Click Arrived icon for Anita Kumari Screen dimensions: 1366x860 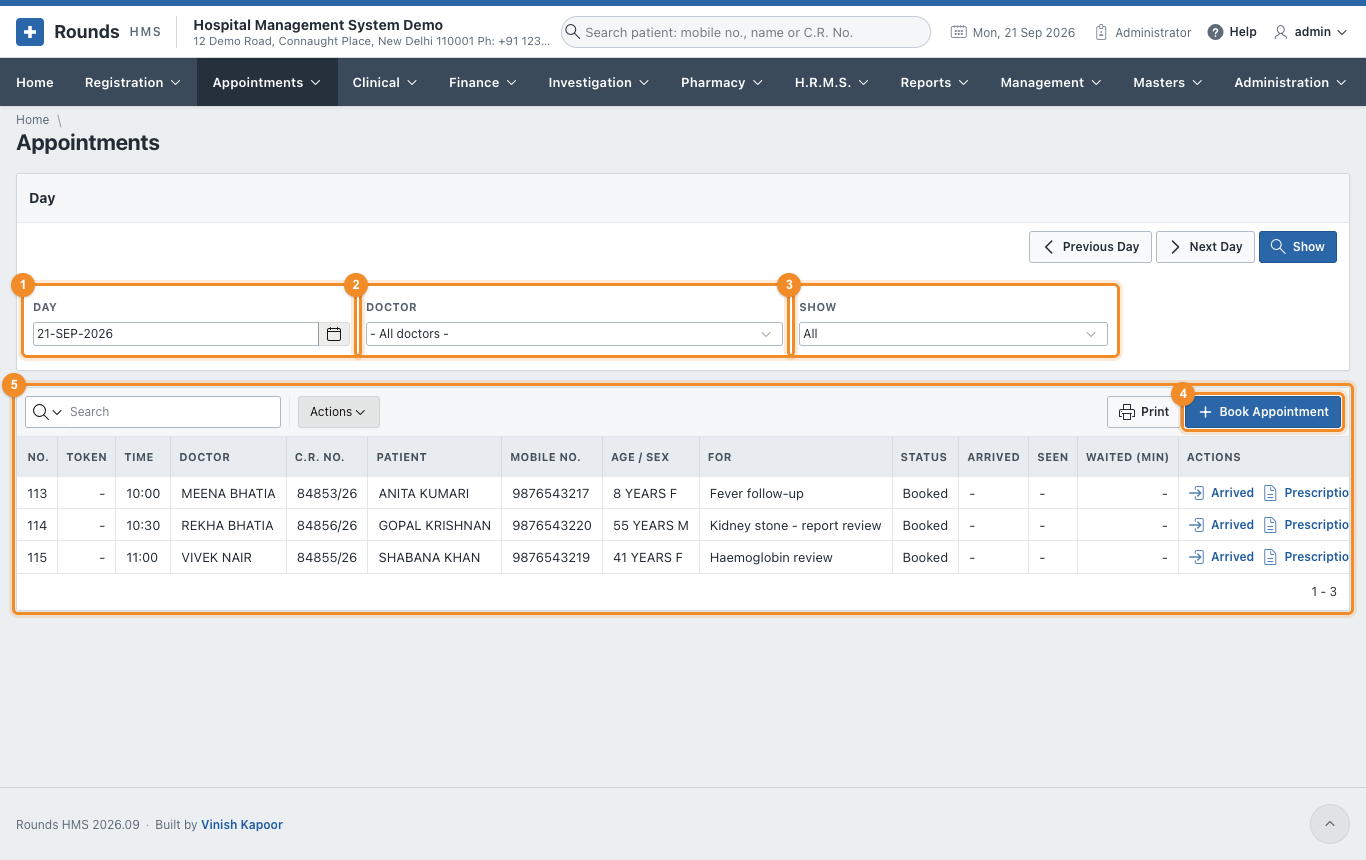pos(1197,493)
